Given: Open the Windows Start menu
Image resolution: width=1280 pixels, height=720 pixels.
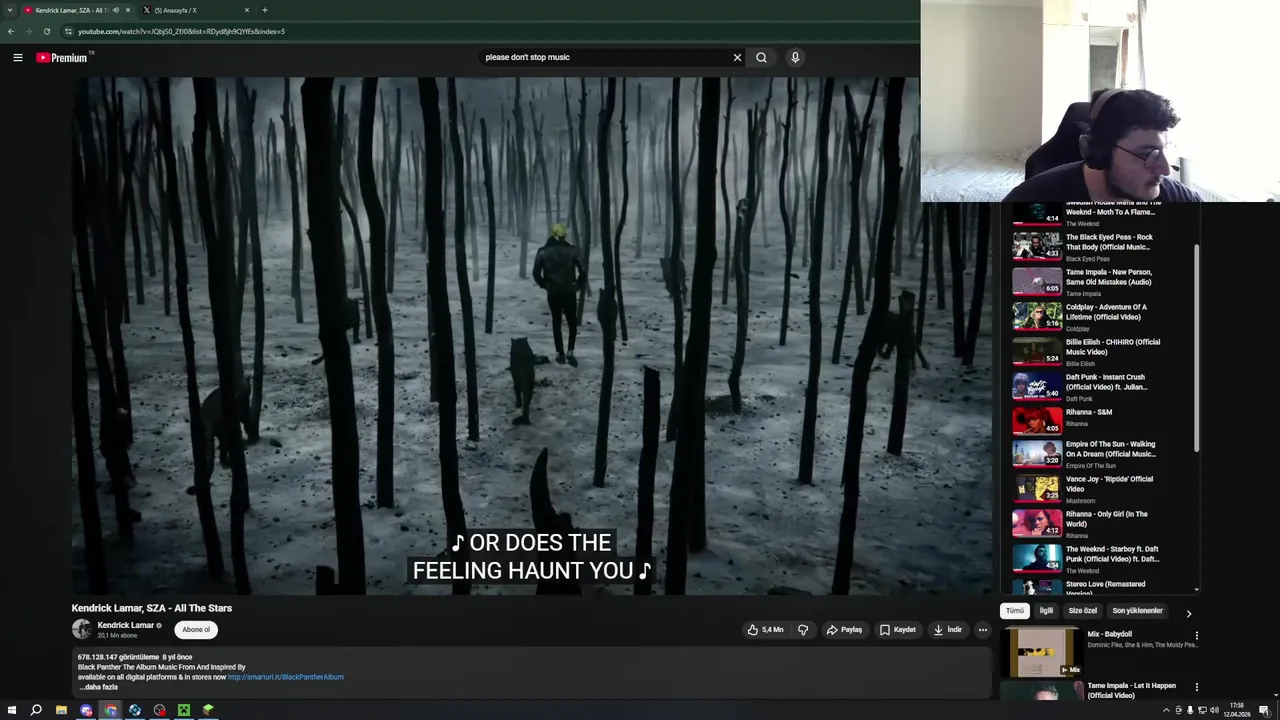Looking at the screenshot, I should (x=12, y=710).
